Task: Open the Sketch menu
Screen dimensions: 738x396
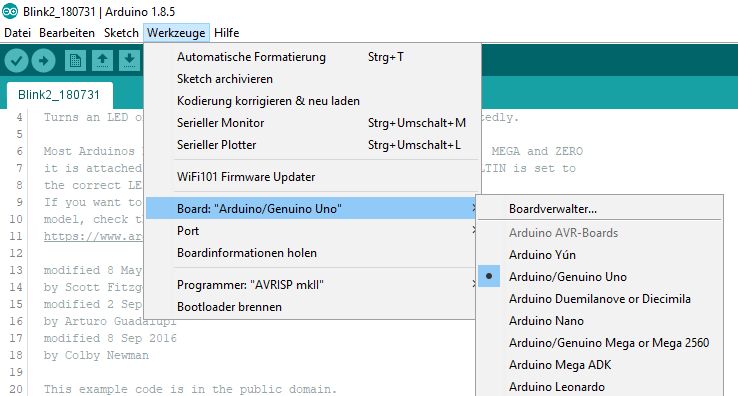Action: coord(121,33)
